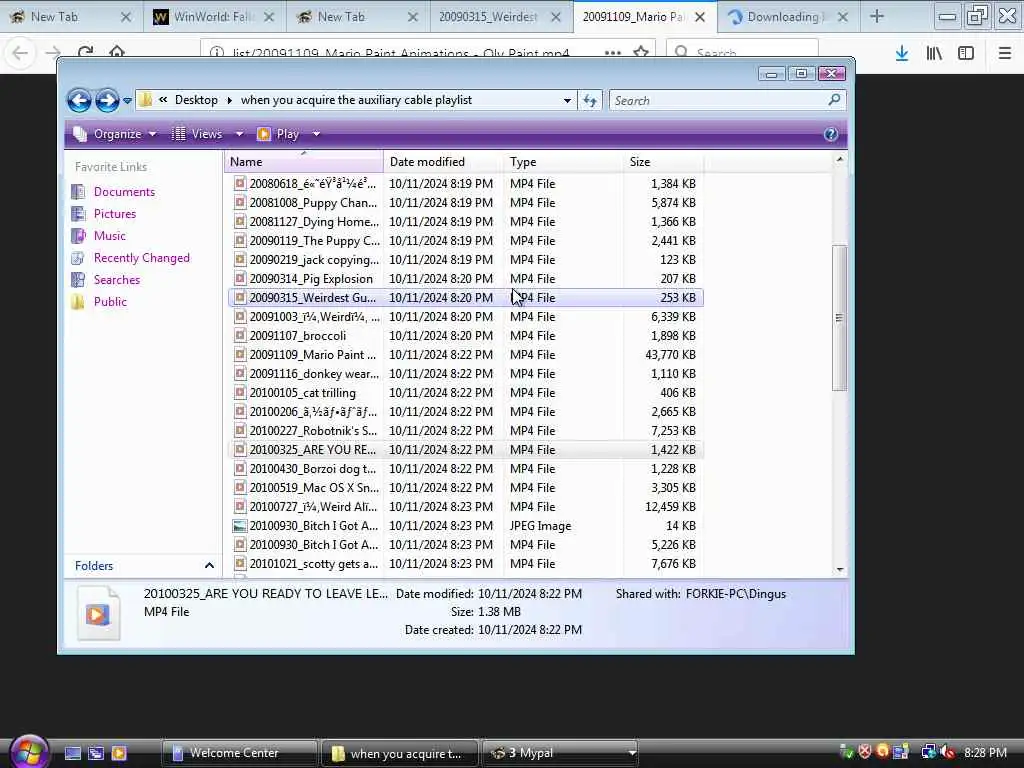Open Public favorite link
Image resolution: width=1024 pixels, height=768 pixels.
coord(110,302)
